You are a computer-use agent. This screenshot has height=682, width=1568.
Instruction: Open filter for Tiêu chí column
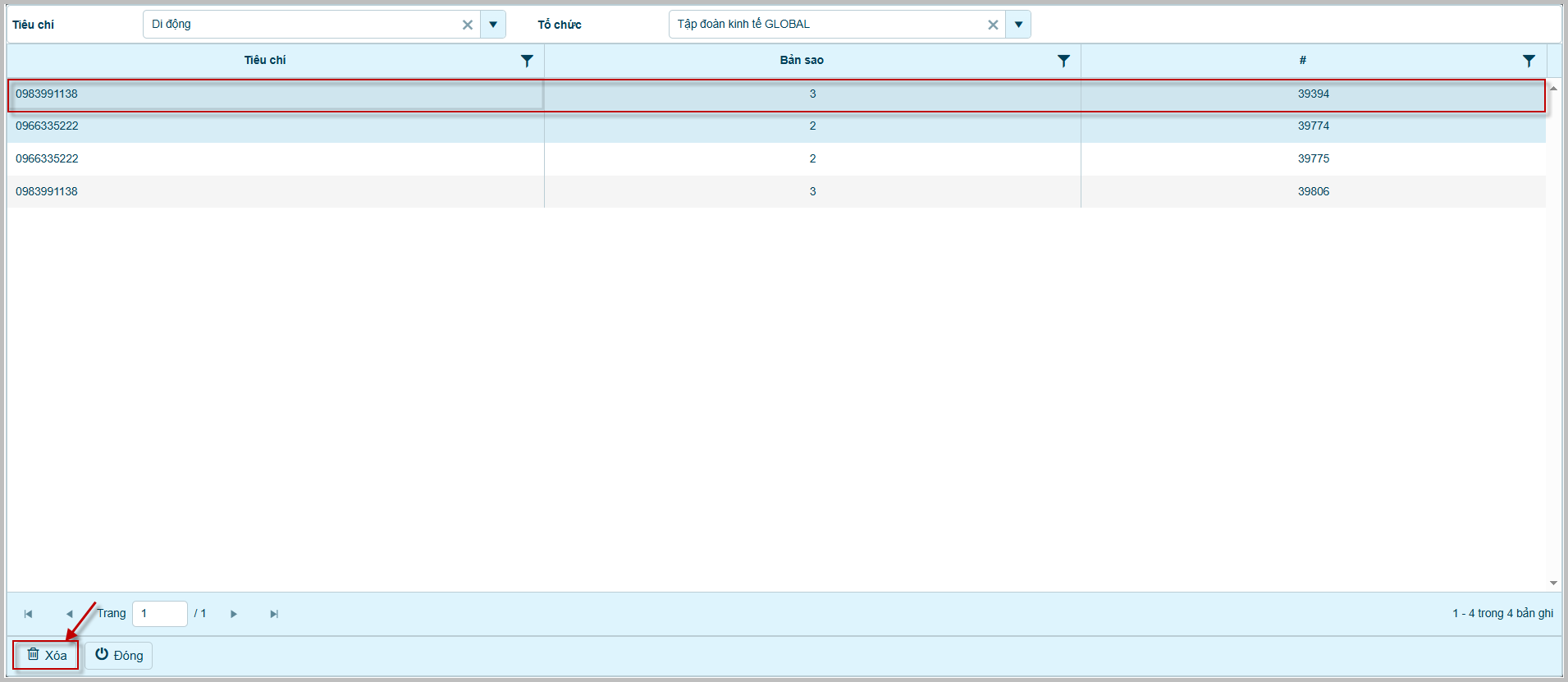coord(527,61)
